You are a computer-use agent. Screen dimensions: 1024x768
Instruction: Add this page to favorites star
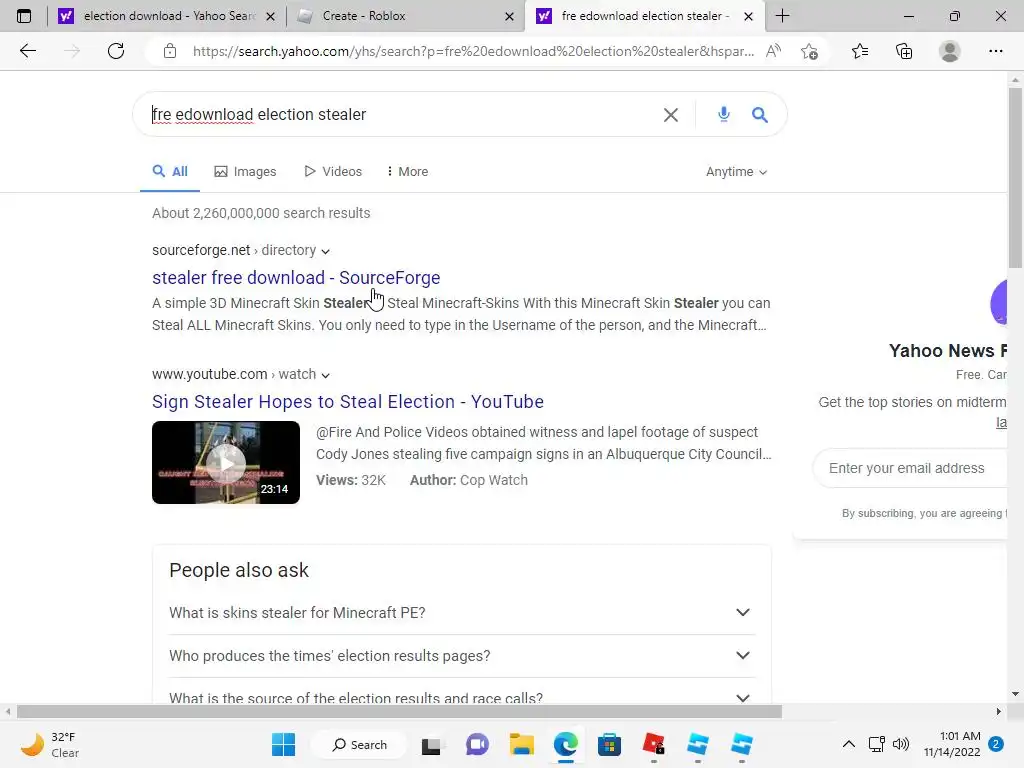[x=809, y=51]
